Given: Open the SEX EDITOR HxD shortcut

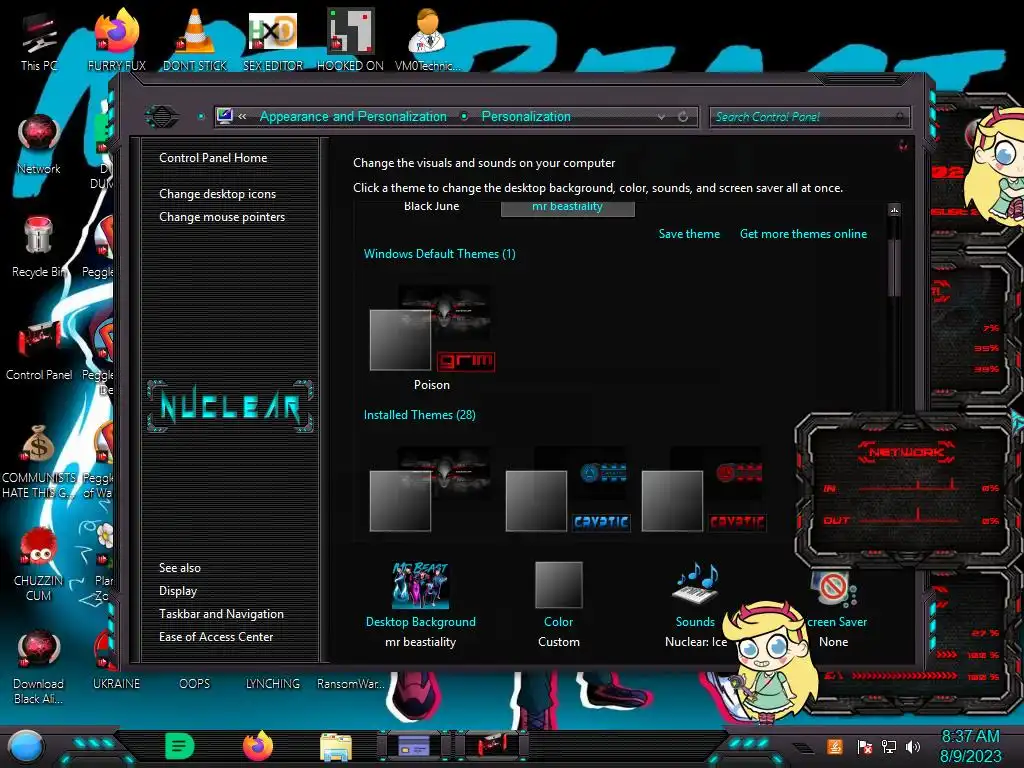Looking at the screenshot, I should pos(273,41).
